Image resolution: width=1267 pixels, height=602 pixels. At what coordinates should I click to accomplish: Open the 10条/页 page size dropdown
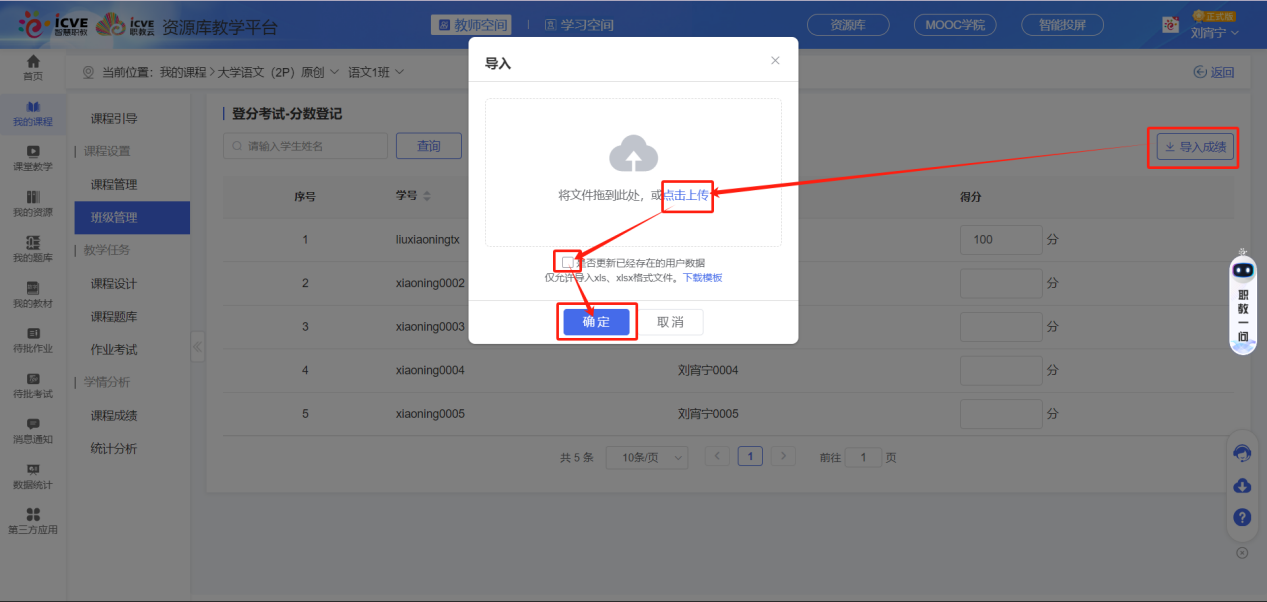(646, 456)
